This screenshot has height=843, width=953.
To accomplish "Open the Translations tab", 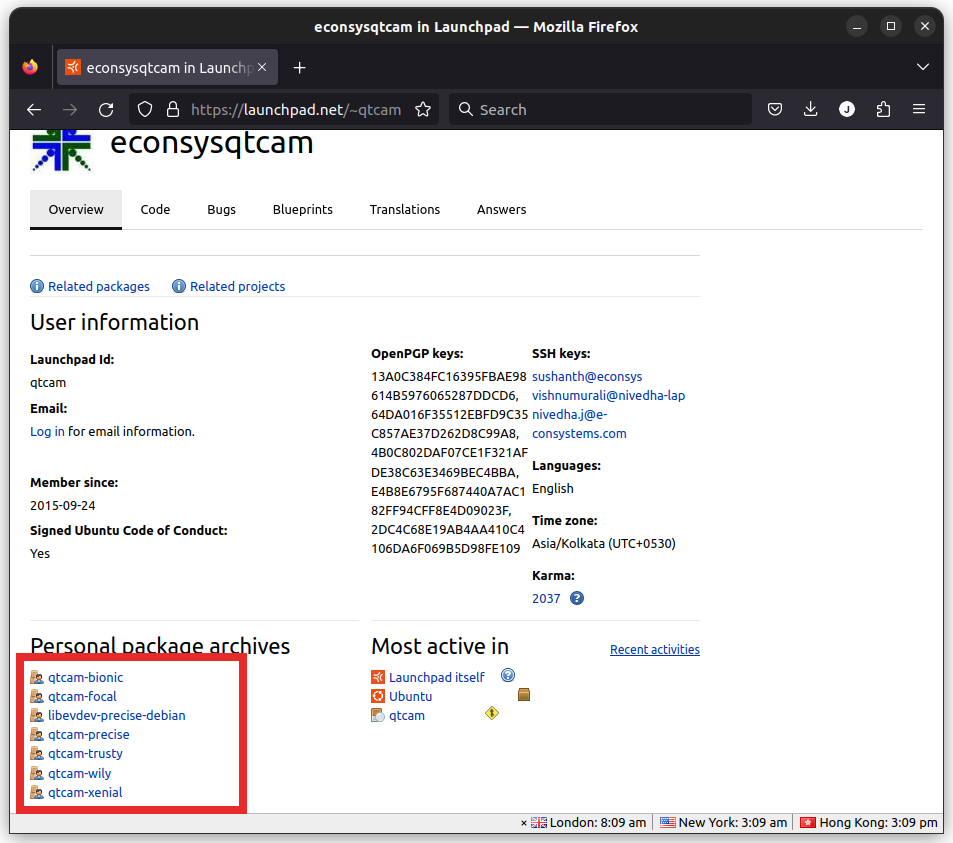I will coord(405,210).
